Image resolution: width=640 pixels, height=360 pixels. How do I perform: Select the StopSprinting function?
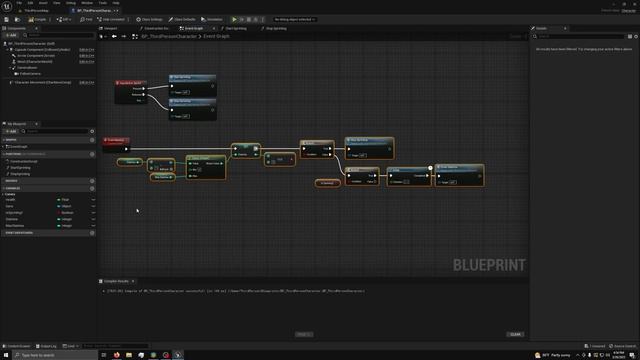tap(20, 174)
